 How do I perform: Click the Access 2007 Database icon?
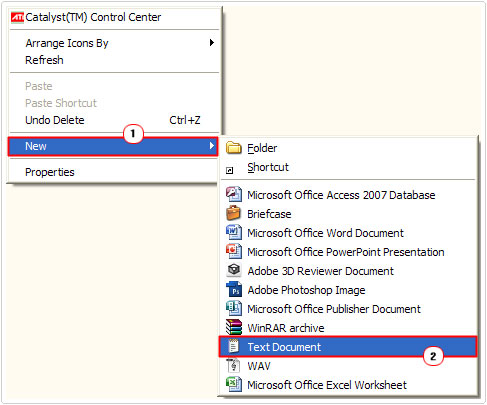click(234, 194)
